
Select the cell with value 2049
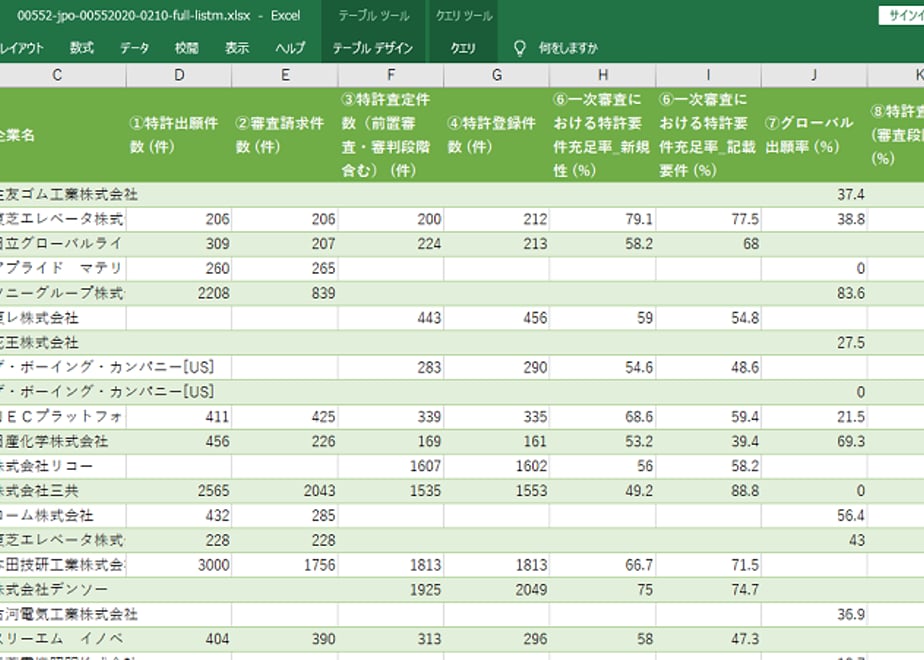click(497, 590)
